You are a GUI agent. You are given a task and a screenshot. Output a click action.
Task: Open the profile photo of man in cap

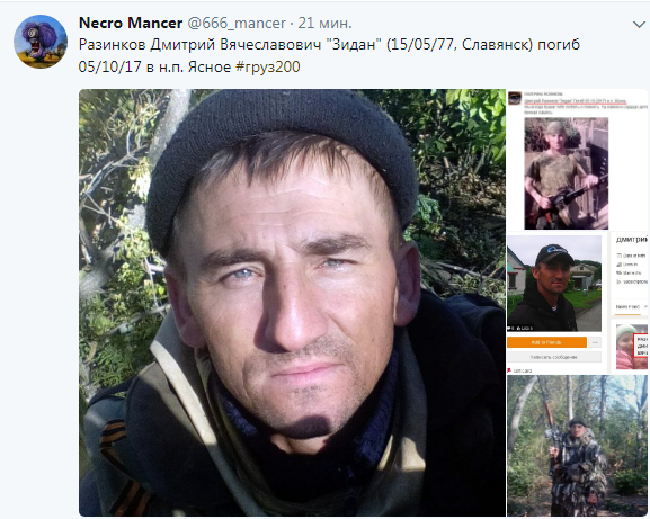(x=554, y=283)
